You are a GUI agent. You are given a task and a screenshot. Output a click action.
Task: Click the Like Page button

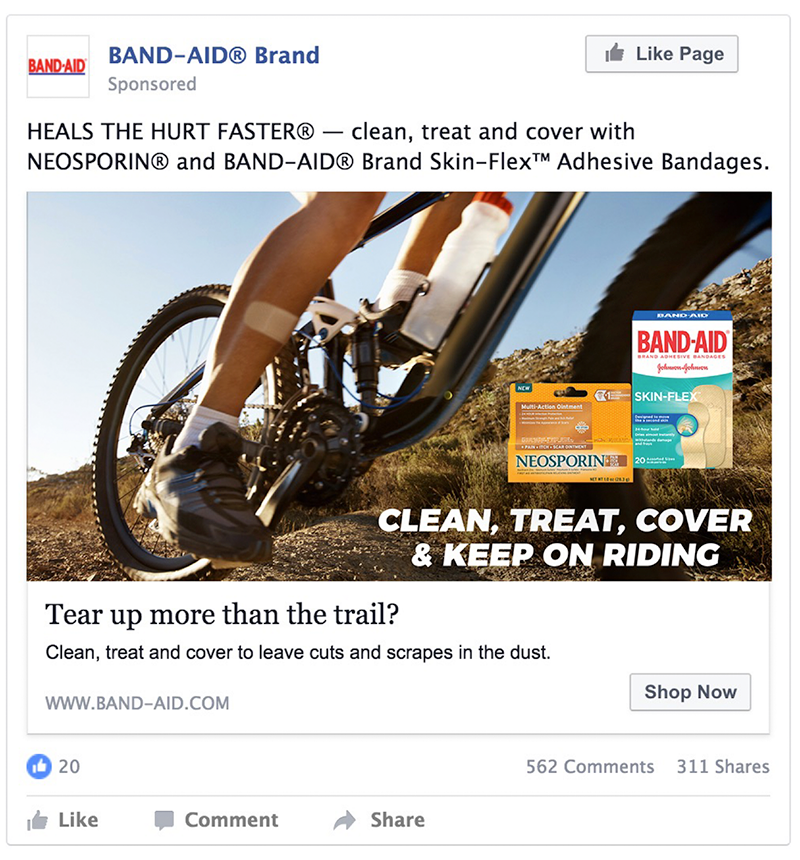point(662,54)
